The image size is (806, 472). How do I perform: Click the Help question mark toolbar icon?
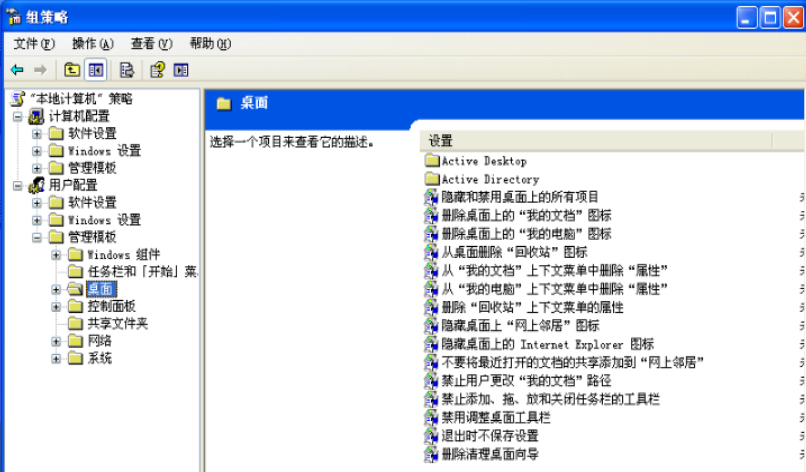pos(157,70)
